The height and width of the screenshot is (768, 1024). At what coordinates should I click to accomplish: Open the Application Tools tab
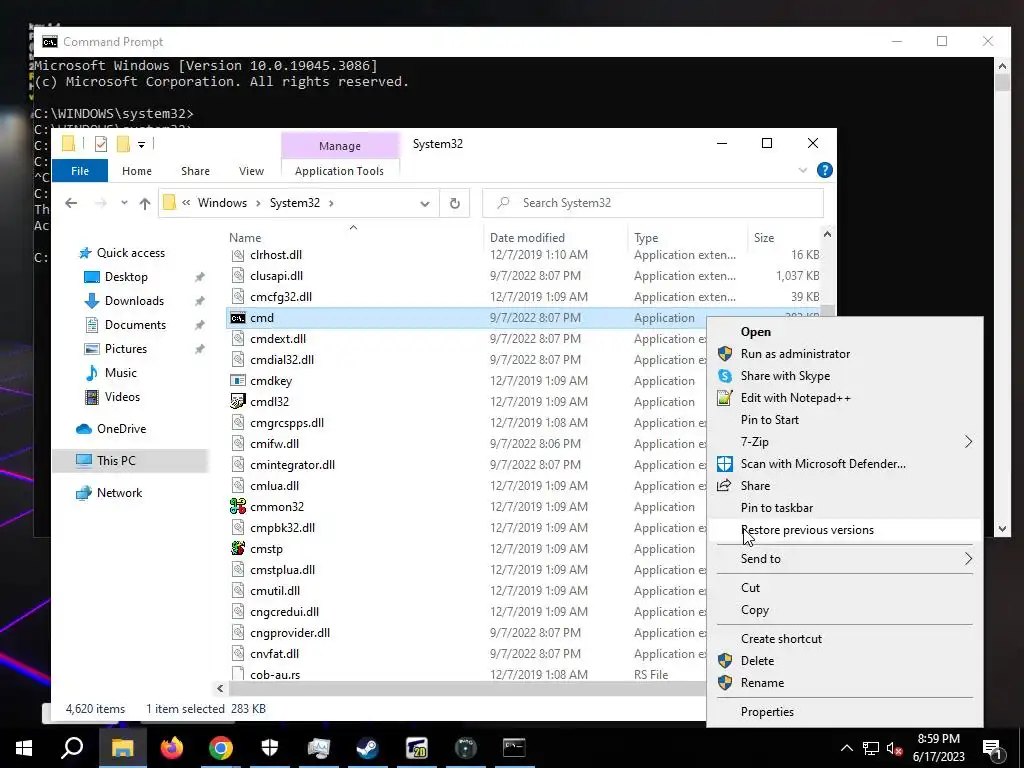coord(339,171)
